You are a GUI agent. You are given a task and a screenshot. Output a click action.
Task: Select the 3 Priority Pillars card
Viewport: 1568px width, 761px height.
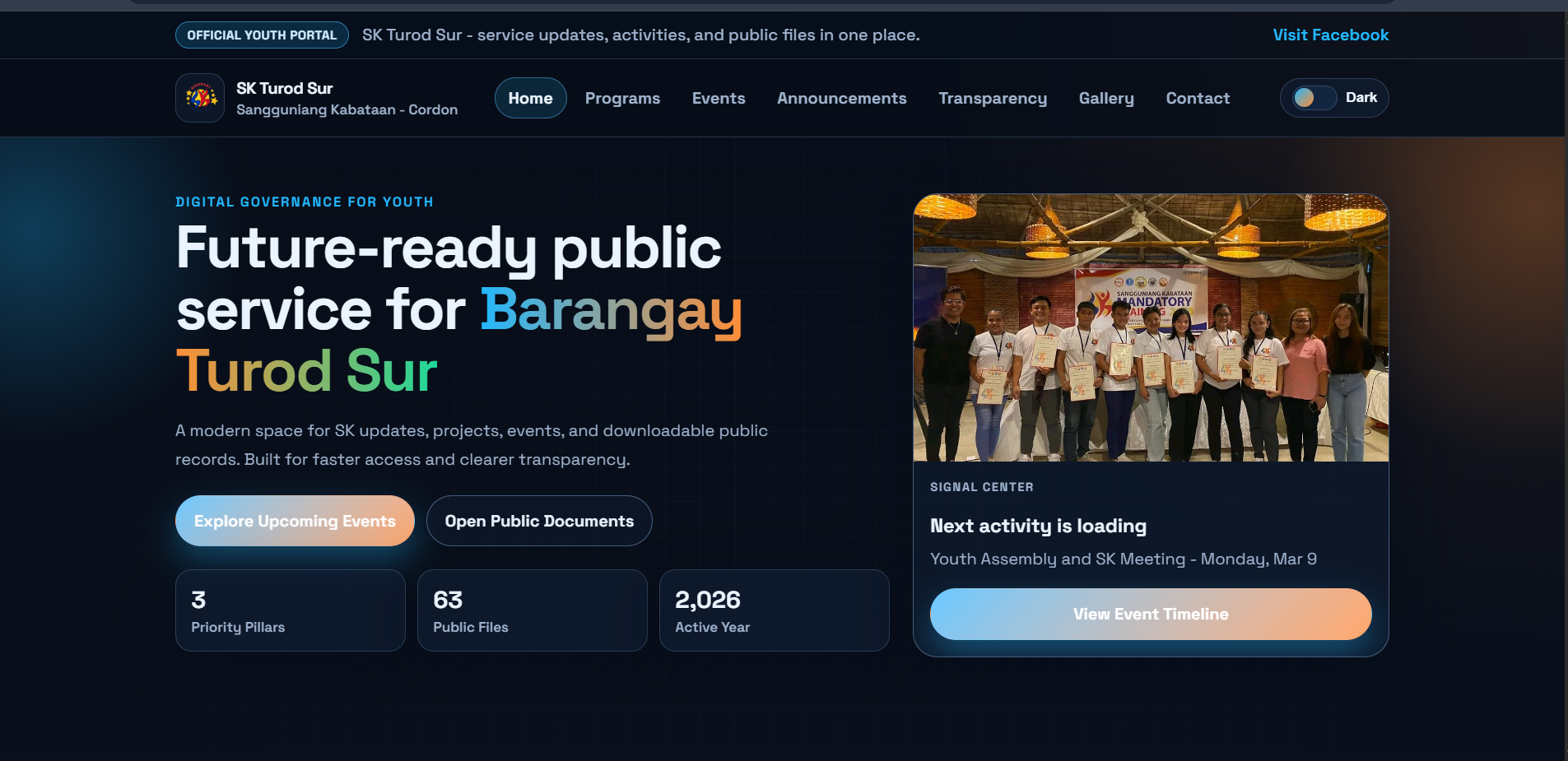tap(291, 610)
